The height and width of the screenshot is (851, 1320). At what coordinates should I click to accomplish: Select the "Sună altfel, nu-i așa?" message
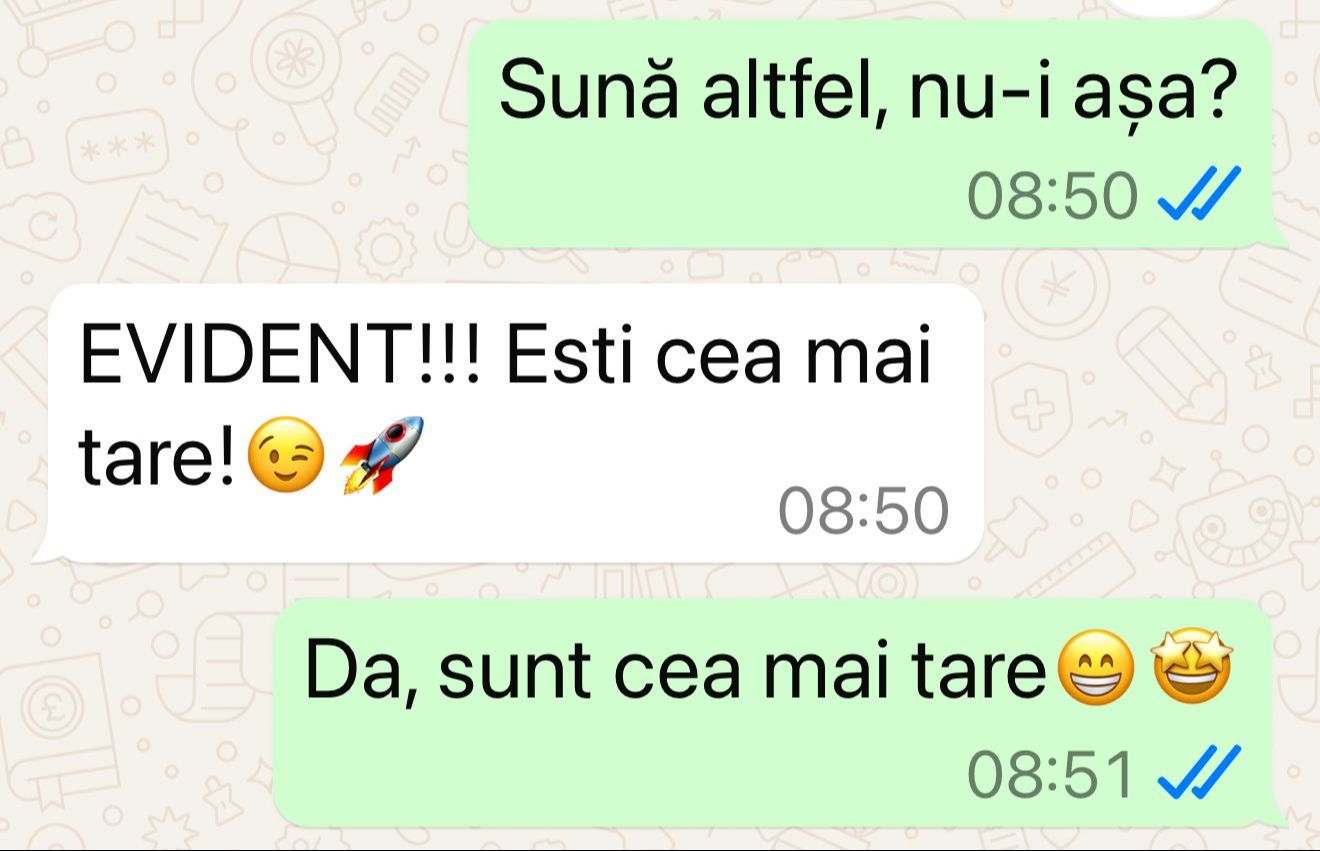click(870, 133)
